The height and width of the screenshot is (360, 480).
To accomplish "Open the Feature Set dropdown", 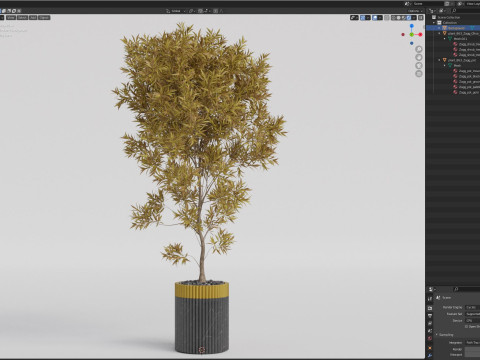I will point(472,314).
